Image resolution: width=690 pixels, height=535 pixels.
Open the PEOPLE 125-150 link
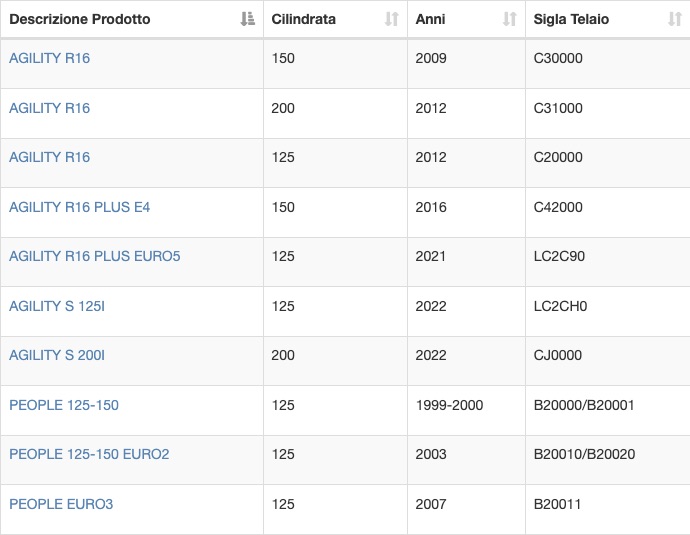tap(64, 405)
